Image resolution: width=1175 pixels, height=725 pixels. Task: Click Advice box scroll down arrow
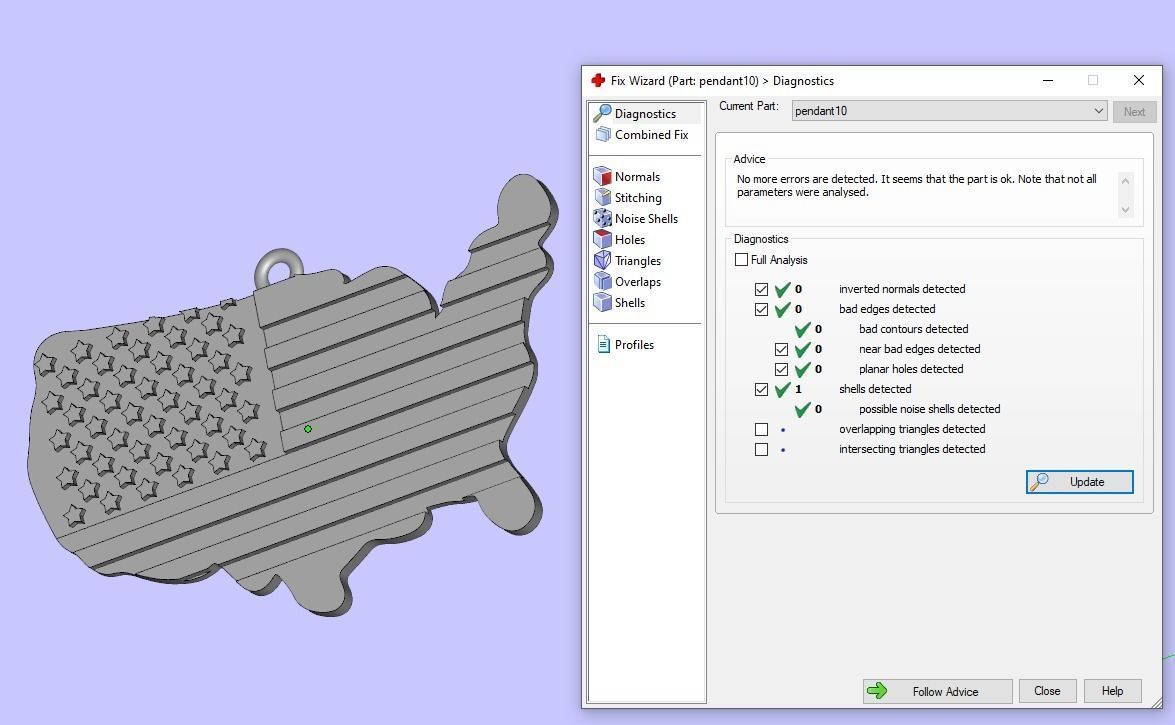pyautogui.click(x=1125, y=210)
